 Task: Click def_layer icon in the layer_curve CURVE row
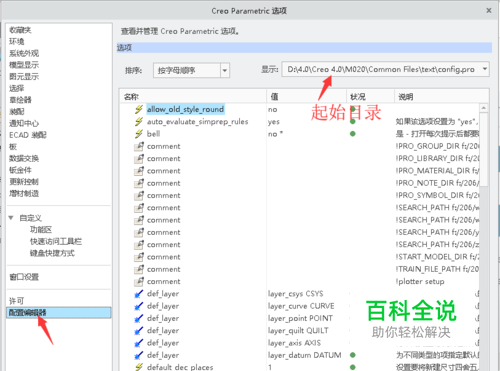click(x=139, y=306)
